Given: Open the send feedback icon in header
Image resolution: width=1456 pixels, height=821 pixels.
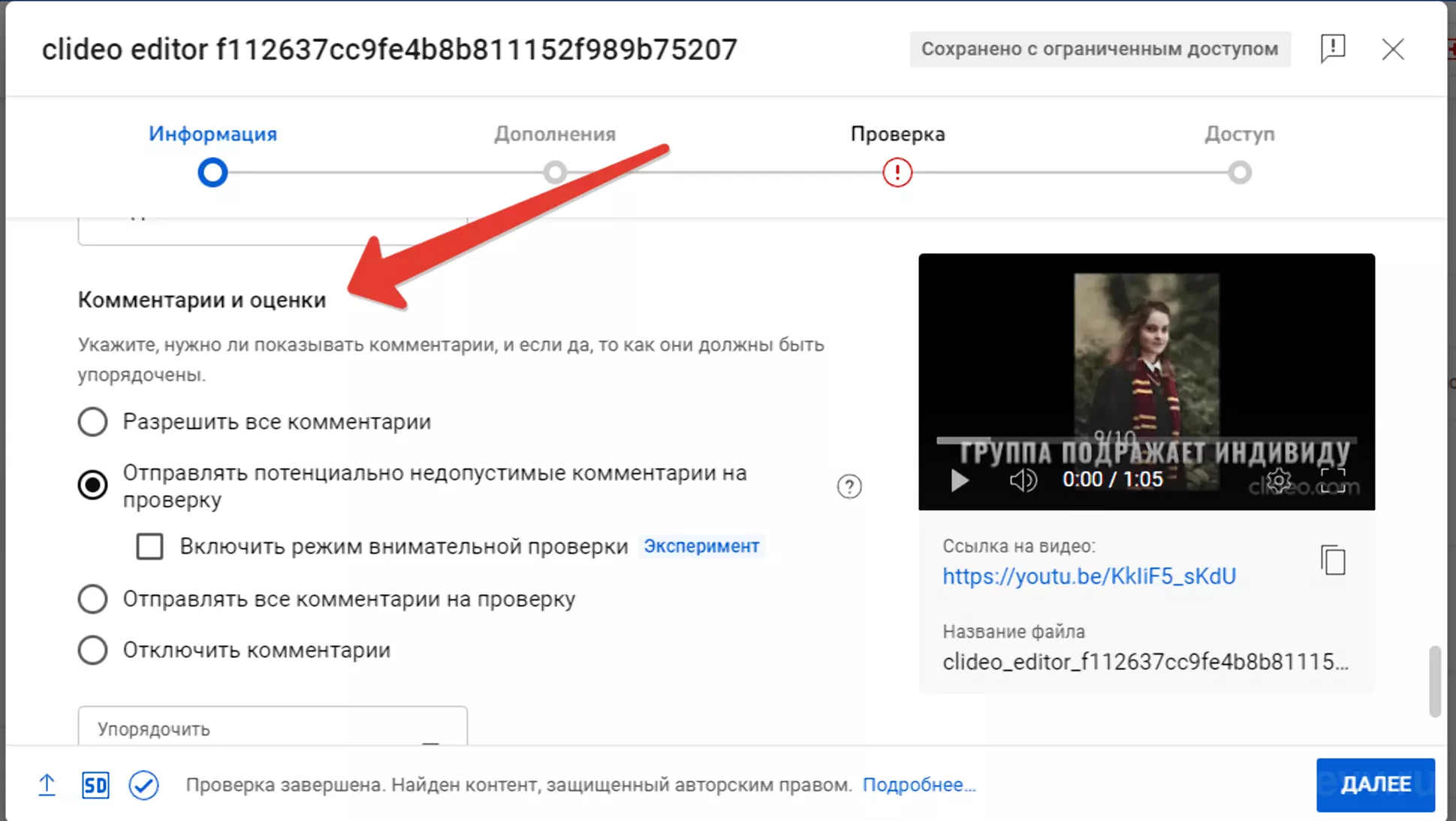Looking at the screenshot, I should [1333, 49].
